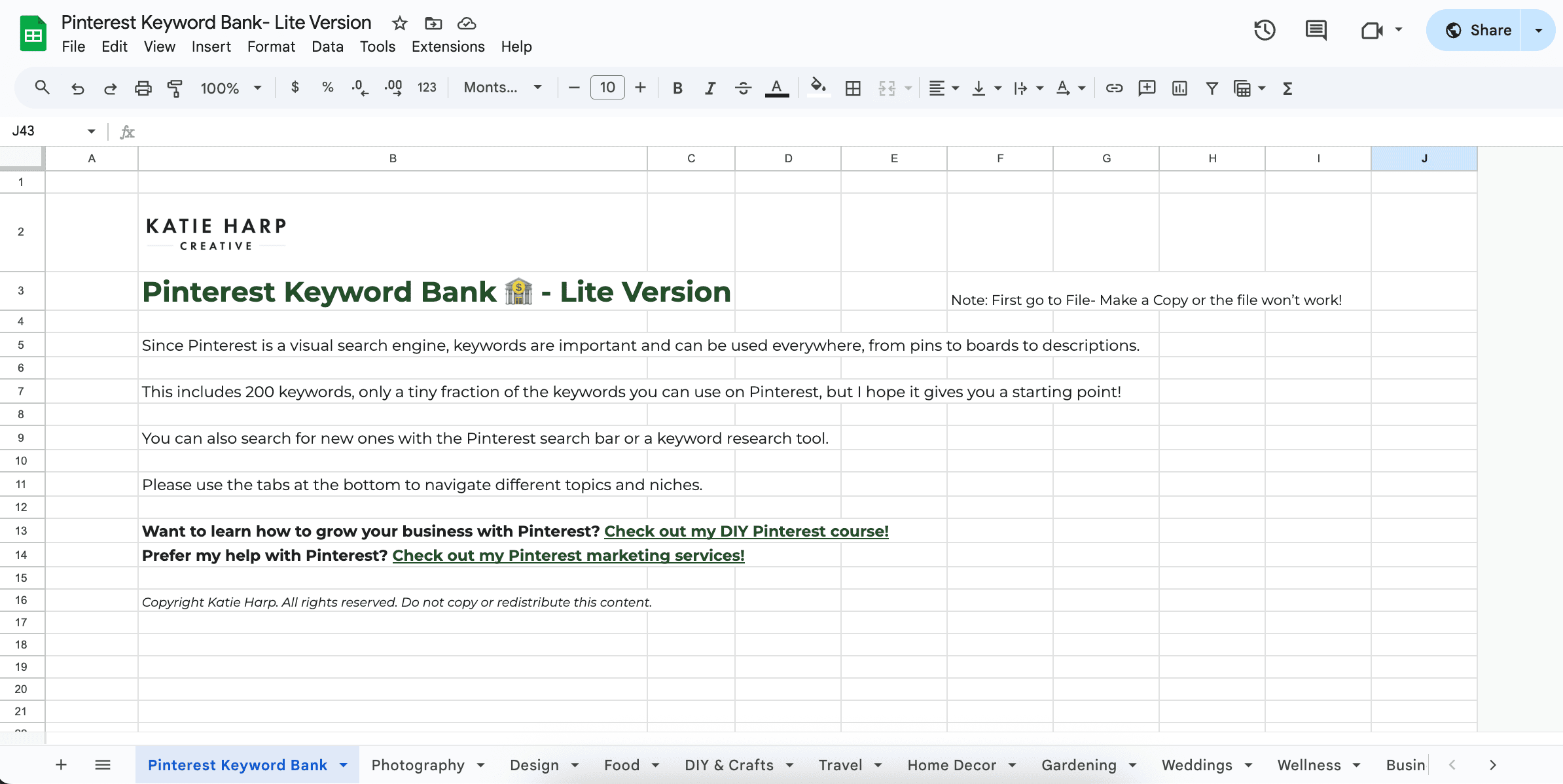Undo the last action
The width and height of the screenshot is (1563, 784).
click(x=77, y=88)
